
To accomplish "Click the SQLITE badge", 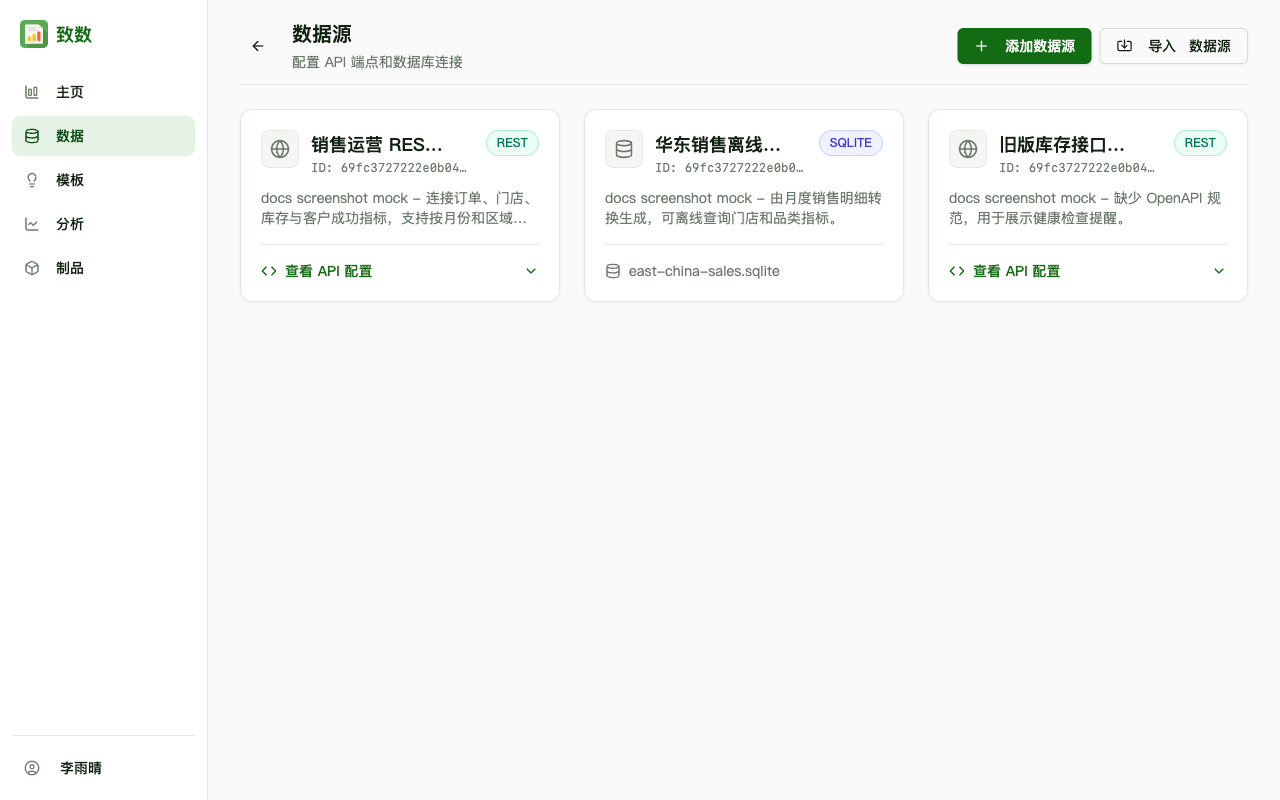I will coord(851,143).
